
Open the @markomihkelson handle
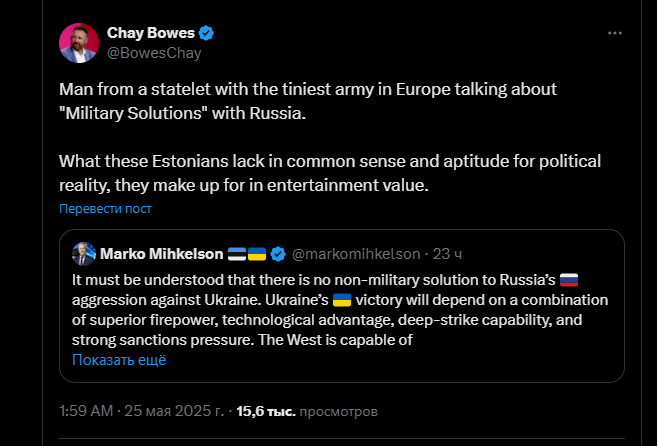pos(356,253)
